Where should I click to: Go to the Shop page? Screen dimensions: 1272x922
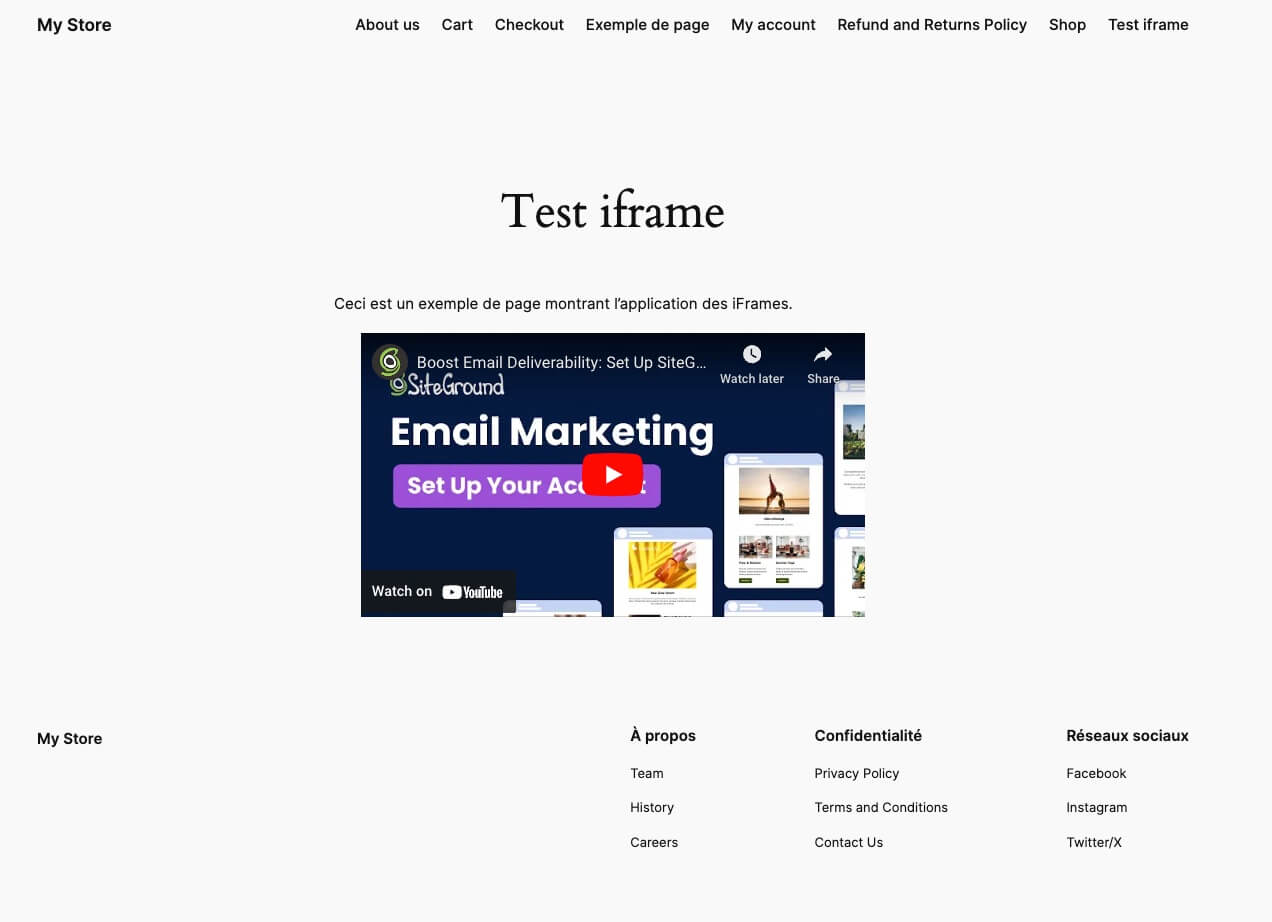[x=1067, y=25]
